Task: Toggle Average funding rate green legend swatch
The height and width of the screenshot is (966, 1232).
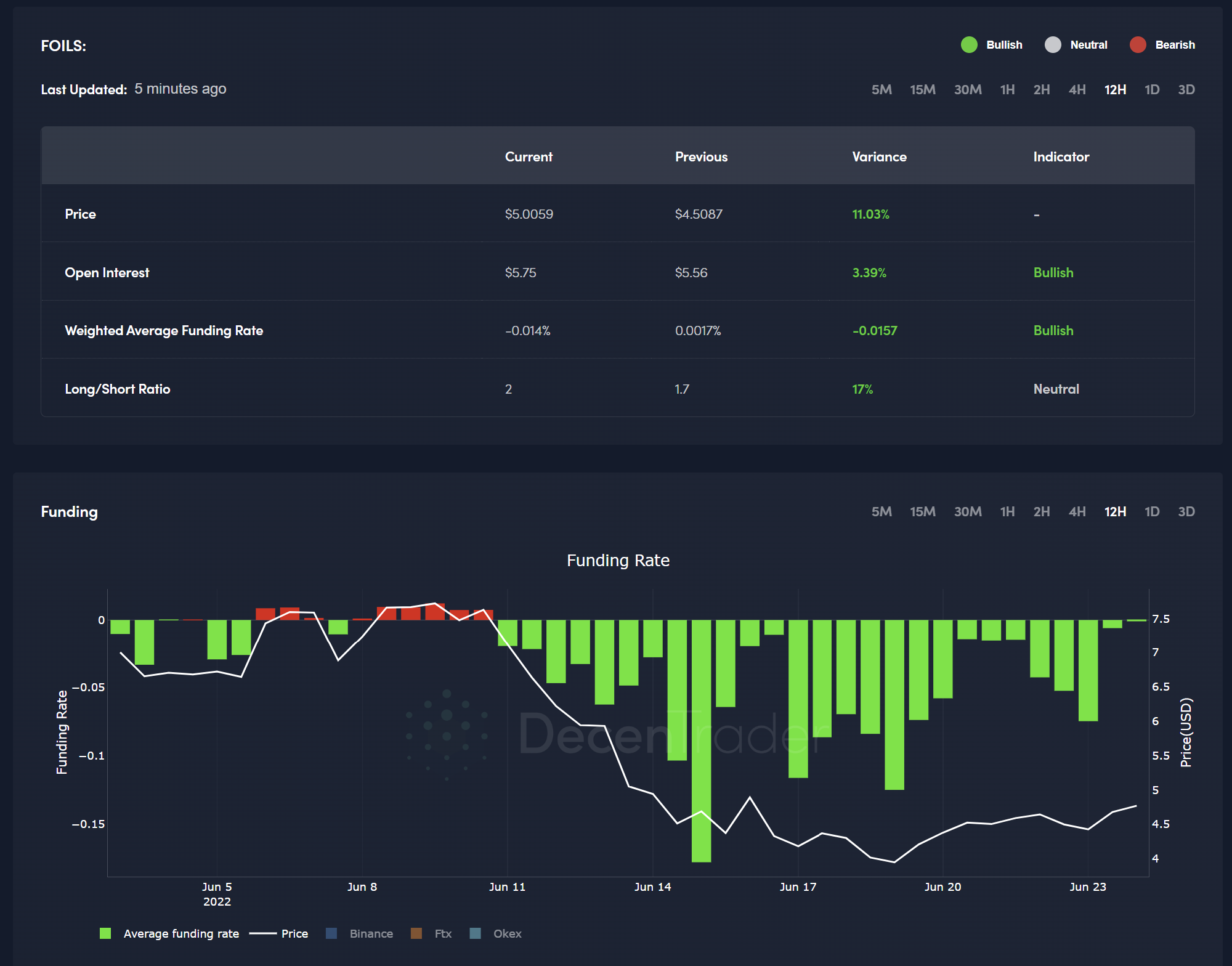Action: point(105,933)
